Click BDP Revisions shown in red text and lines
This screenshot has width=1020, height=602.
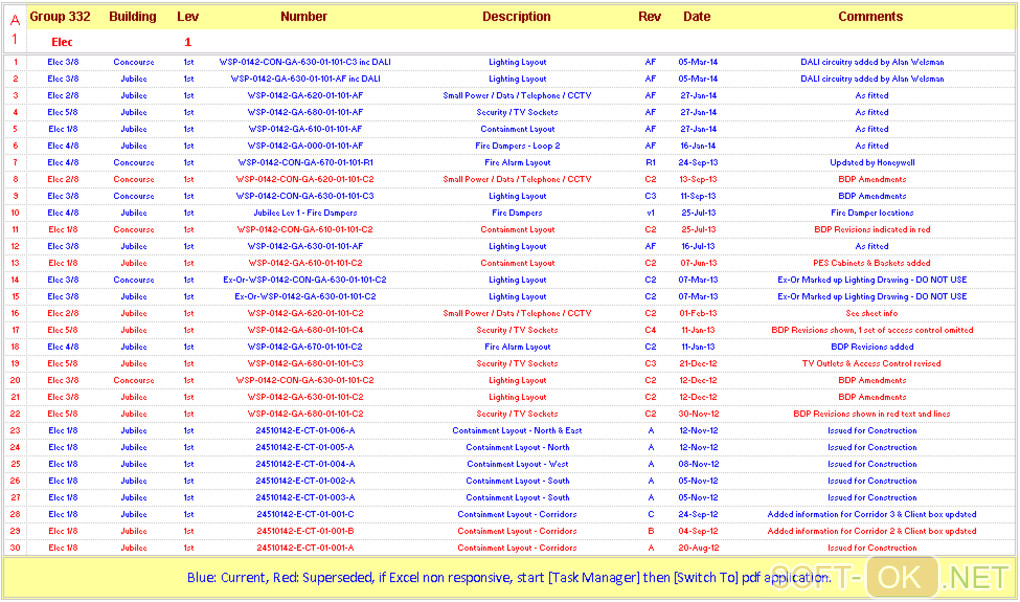872,414
